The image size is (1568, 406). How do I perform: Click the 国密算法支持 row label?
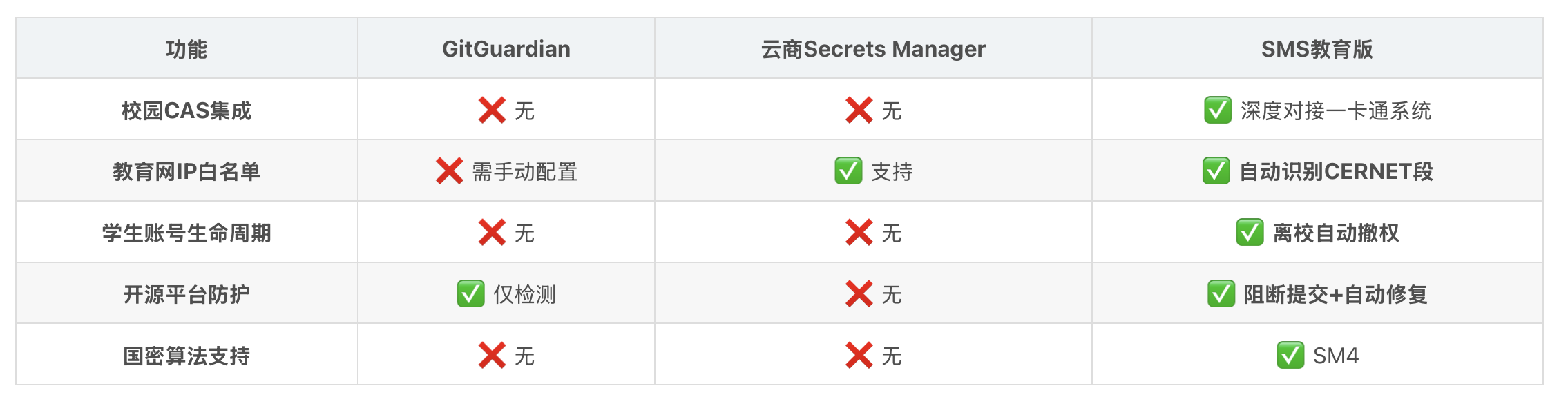click(187, 356)
